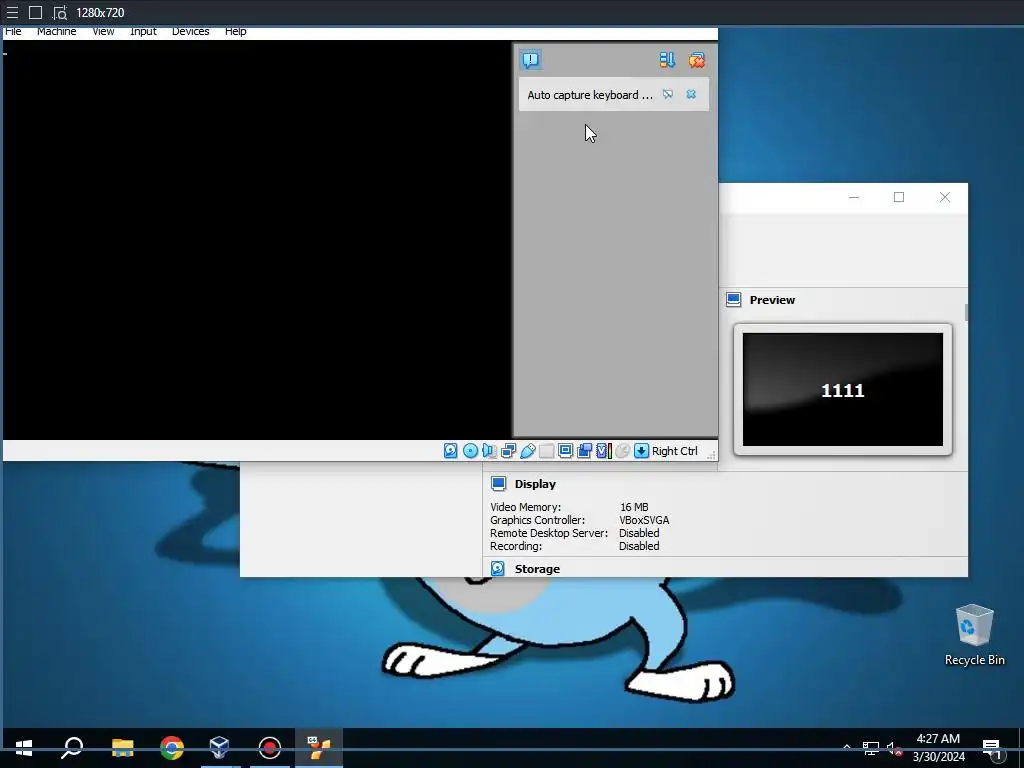Click the network adapters indicator
The width and height of the screenshot is (1024, 768).
click(x=509, y=451)
